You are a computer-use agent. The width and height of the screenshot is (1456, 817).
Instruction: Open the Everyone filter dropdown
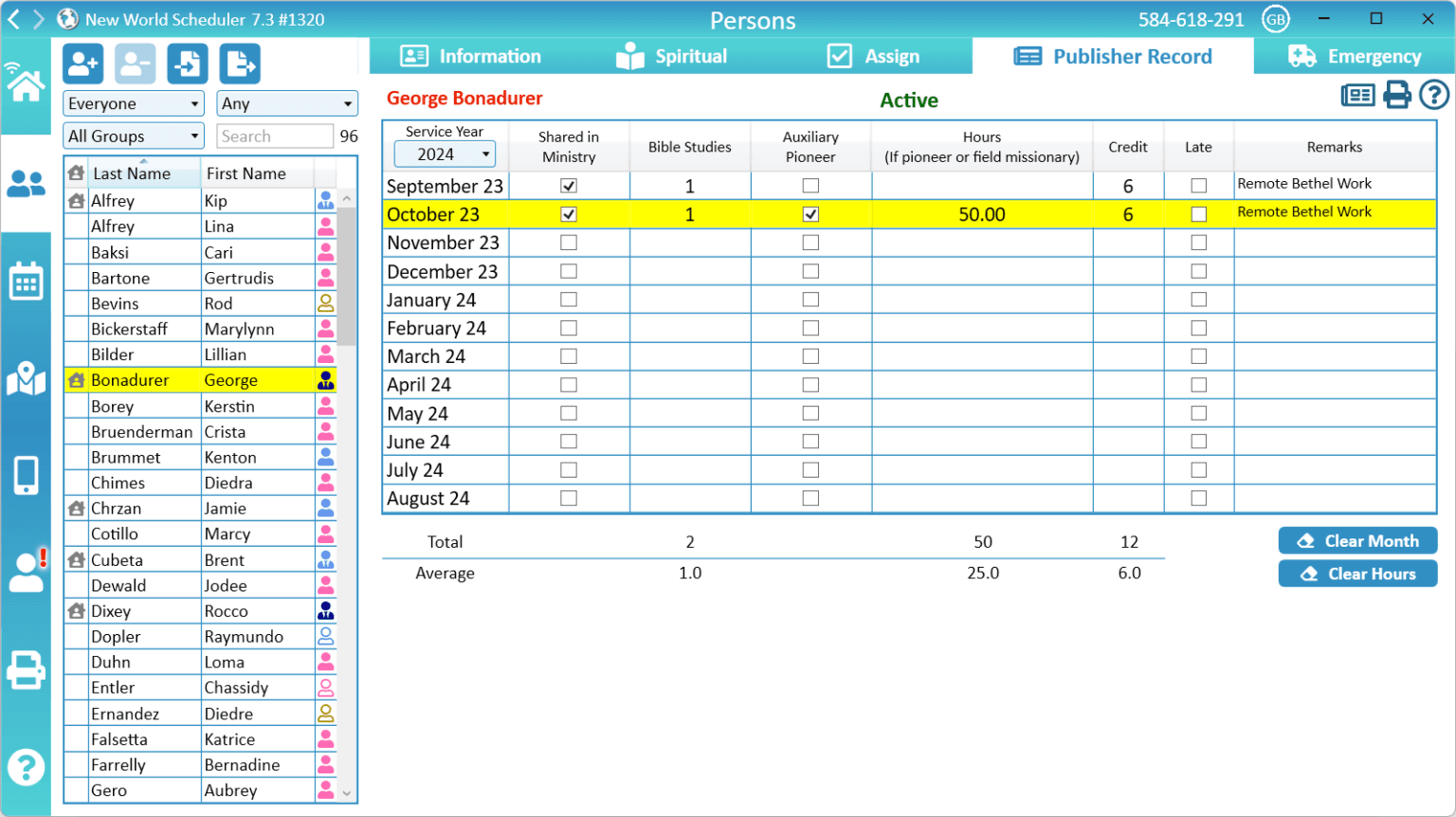133,103
